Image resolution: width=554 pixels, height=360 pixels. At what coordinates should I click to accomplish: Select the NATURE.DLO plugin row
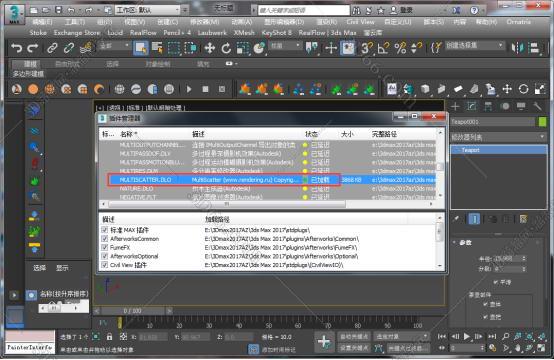click(x=267, y=189)
